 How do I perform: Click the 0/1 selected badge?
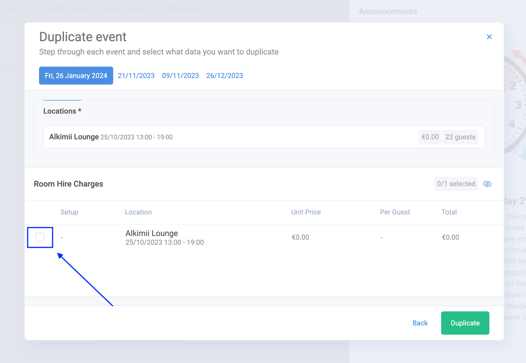[456, 184]
